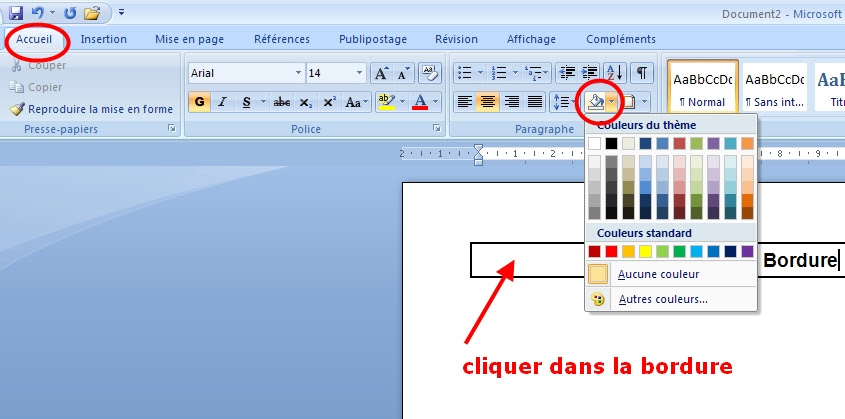This screenshot has width=845, height=419.
Task: Open the Compléments tab
Action: 621,39
